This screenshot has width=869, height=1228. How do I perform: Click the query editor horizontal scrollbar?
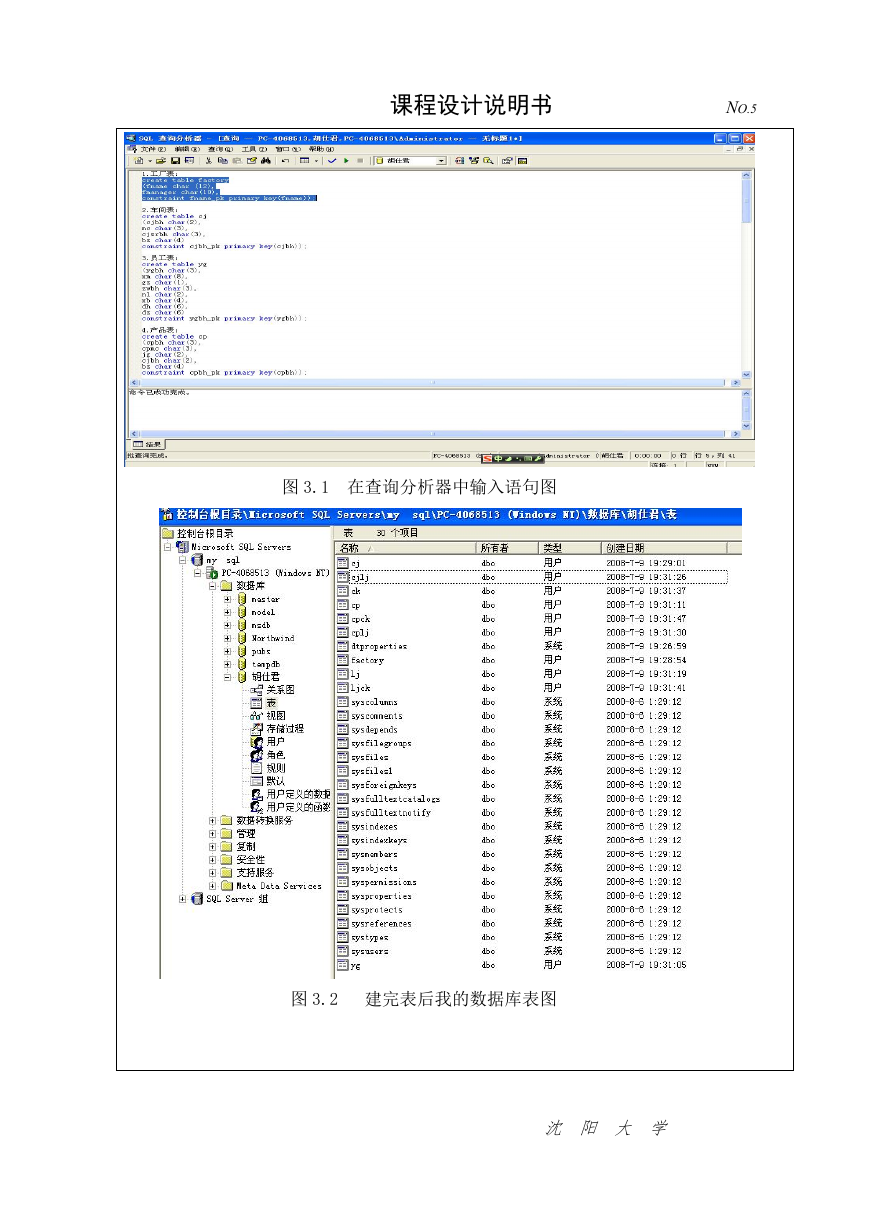pyautogui.click(x=433, y=382)
